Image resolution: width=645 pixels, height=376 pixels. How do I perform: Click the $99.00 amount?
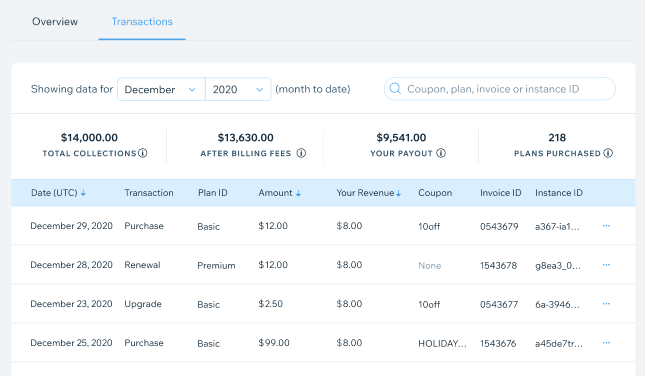coord(274,343)
